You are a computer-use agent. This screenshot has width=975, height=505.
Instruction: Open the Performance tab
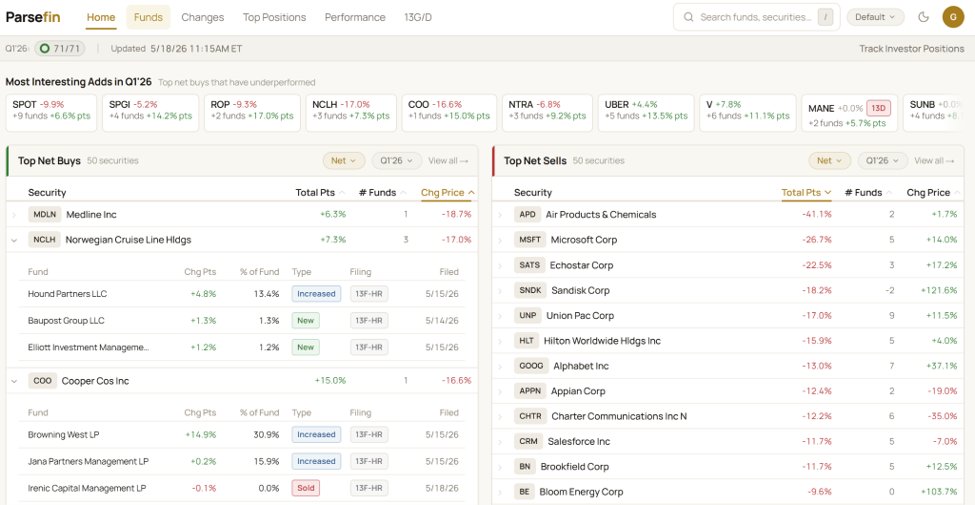pos(355,17)
